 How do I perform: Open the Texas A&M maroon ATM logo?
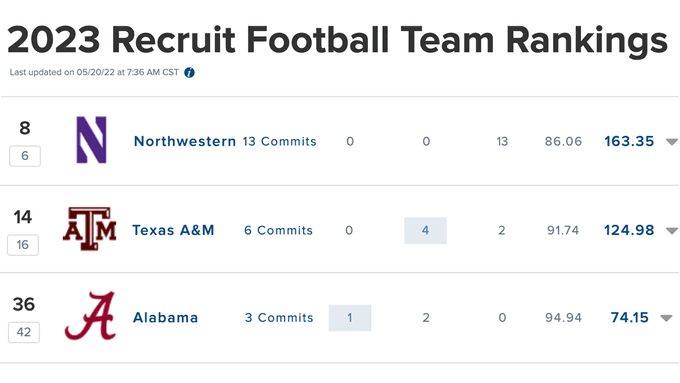[90, 229]
